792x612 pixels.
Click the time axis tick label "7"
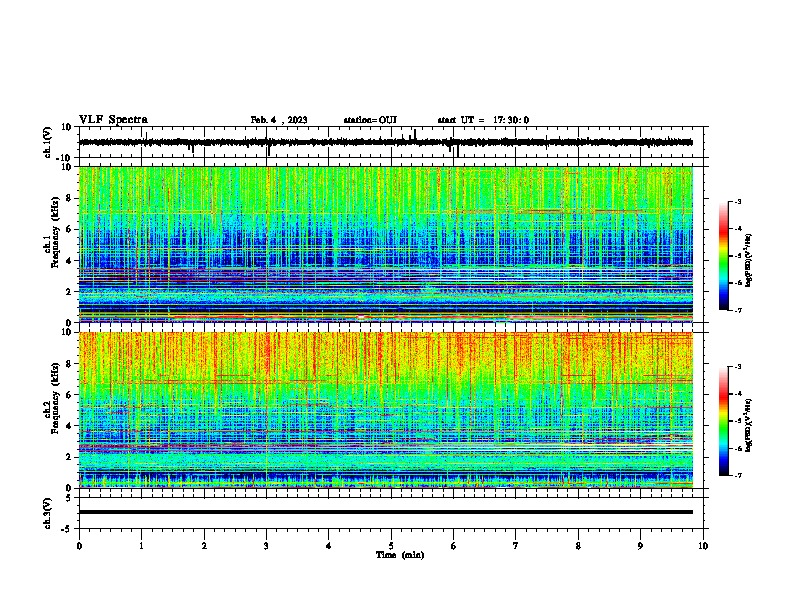click(x=516, y=546)
